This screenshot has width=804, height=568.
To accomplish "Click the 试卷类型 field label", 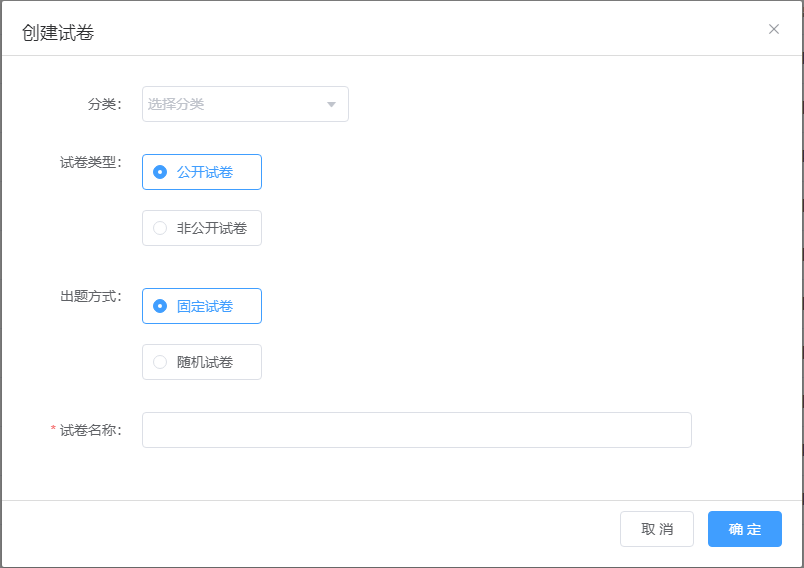I will coord(91,163).
